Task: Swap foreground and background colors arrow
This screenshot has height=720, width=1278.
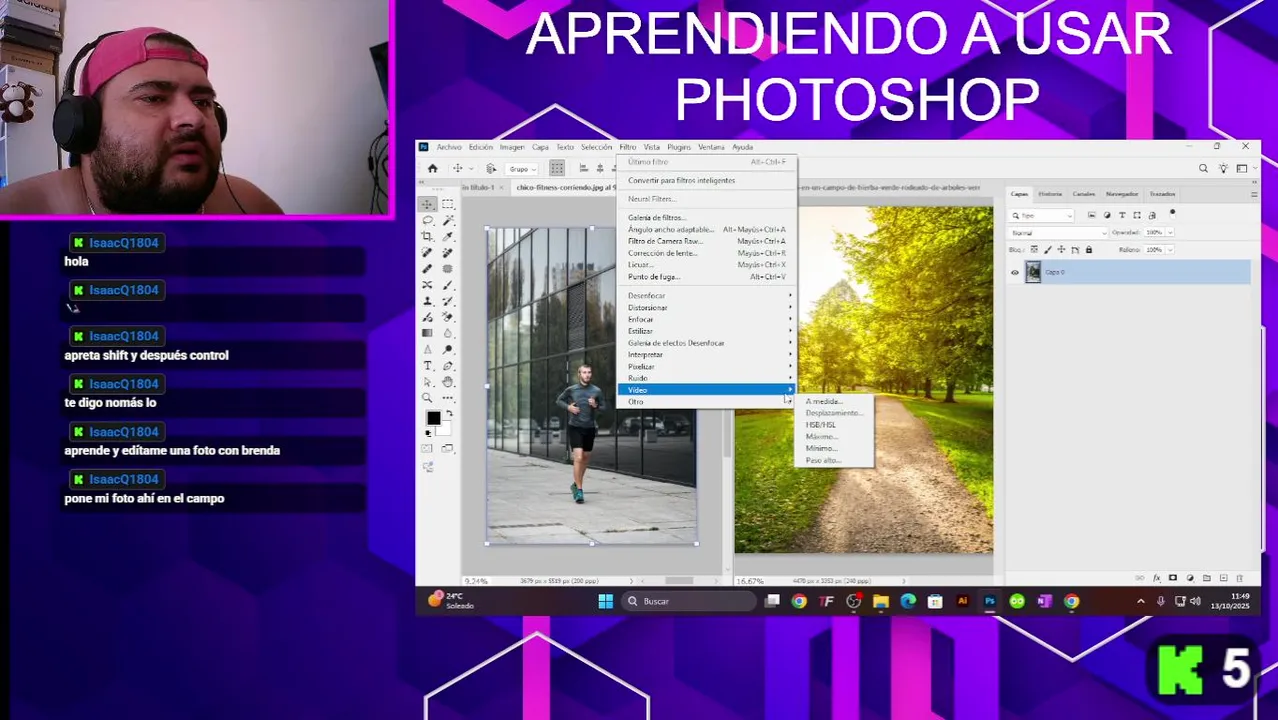Action: coord(449,413)
